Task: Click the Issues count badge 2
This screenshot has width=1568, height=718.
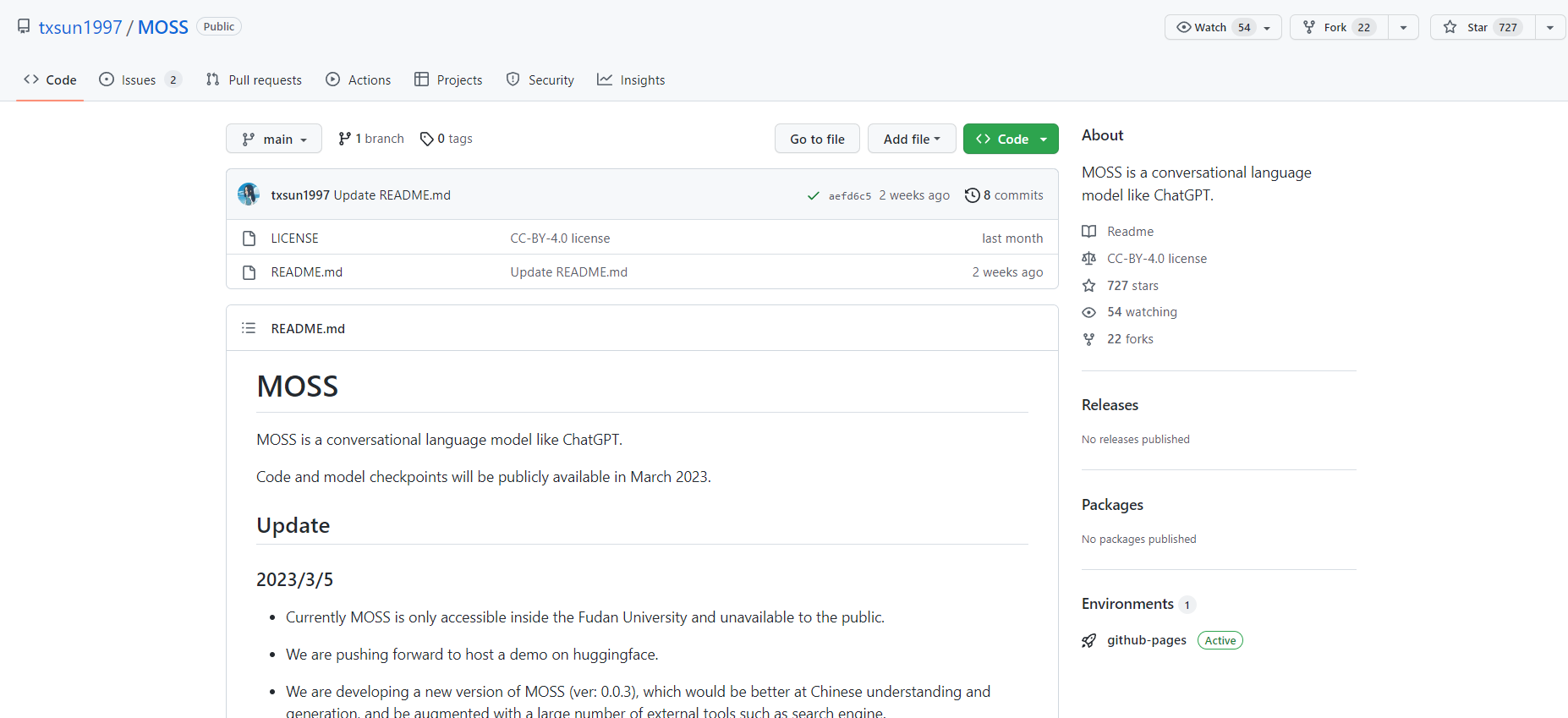Action: (173, 79)
